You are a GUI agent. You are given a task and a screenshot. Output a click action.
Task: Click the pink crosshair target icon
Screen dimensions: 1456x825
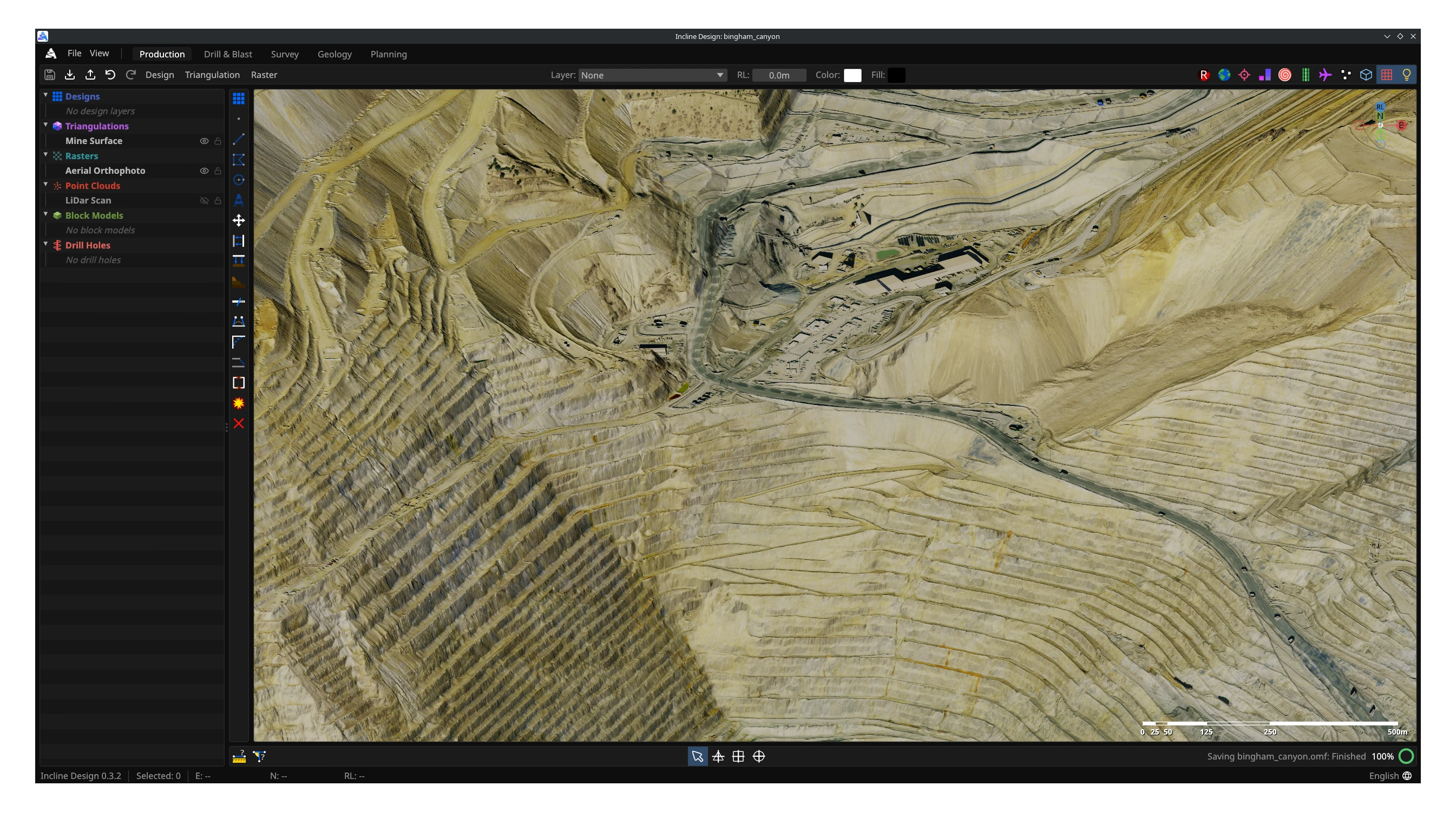(1244, 75)
